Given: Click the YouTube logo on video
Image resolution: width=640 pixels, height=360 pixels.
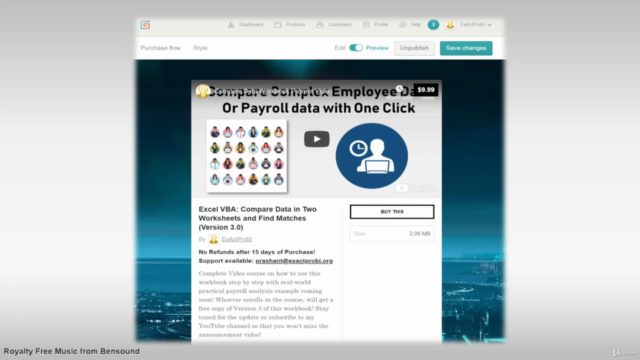Looking at the screenshot, I should coord(416,188).
